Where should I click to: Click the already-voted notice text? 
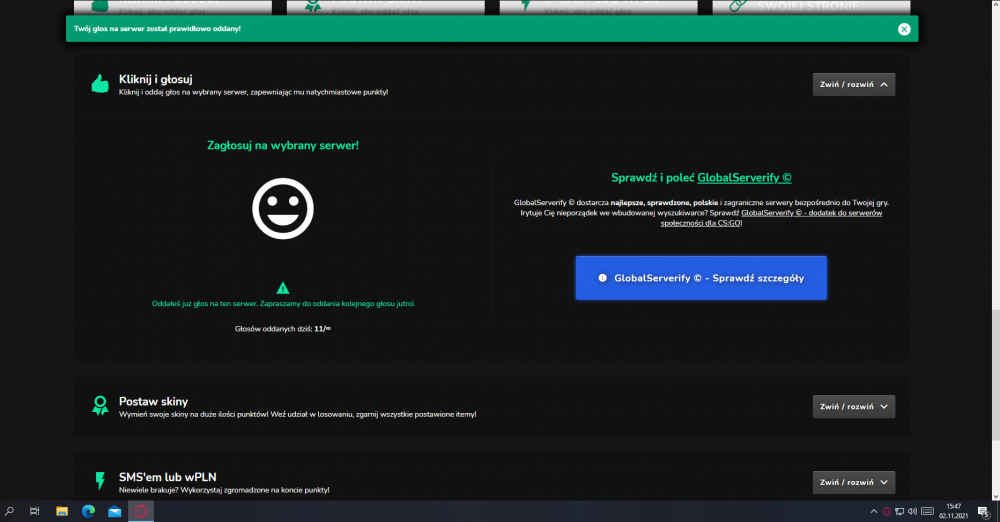[283, 304]
